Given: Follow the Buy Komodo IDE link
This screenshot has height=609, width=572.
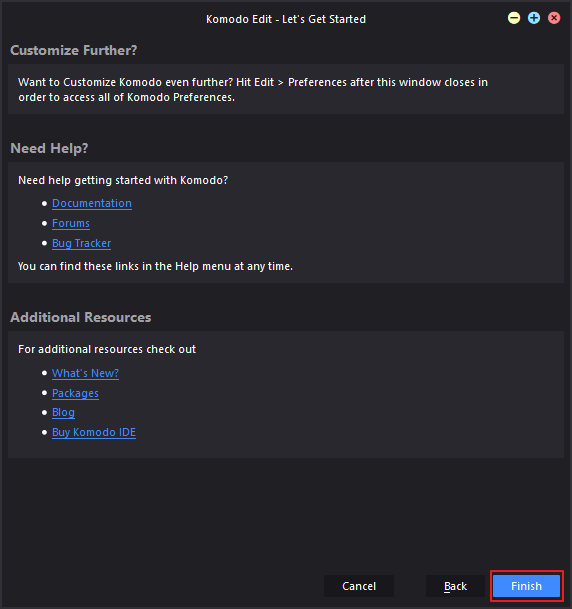Looking at the screenshot, I should 94,432.
